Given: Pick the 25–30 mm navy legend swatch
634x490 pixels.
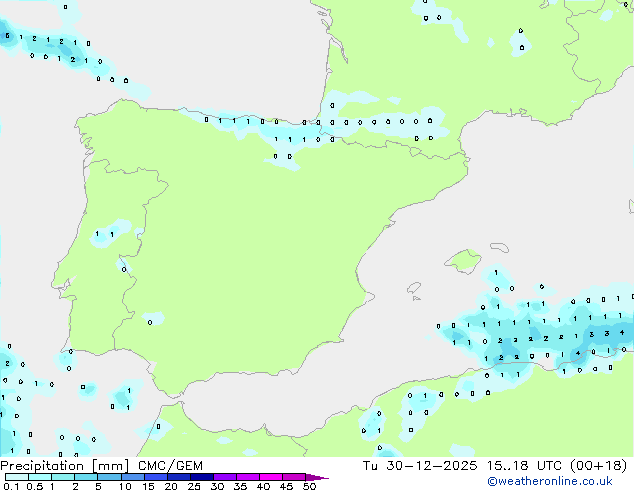Looking at the screenshot, I should 202,477.
